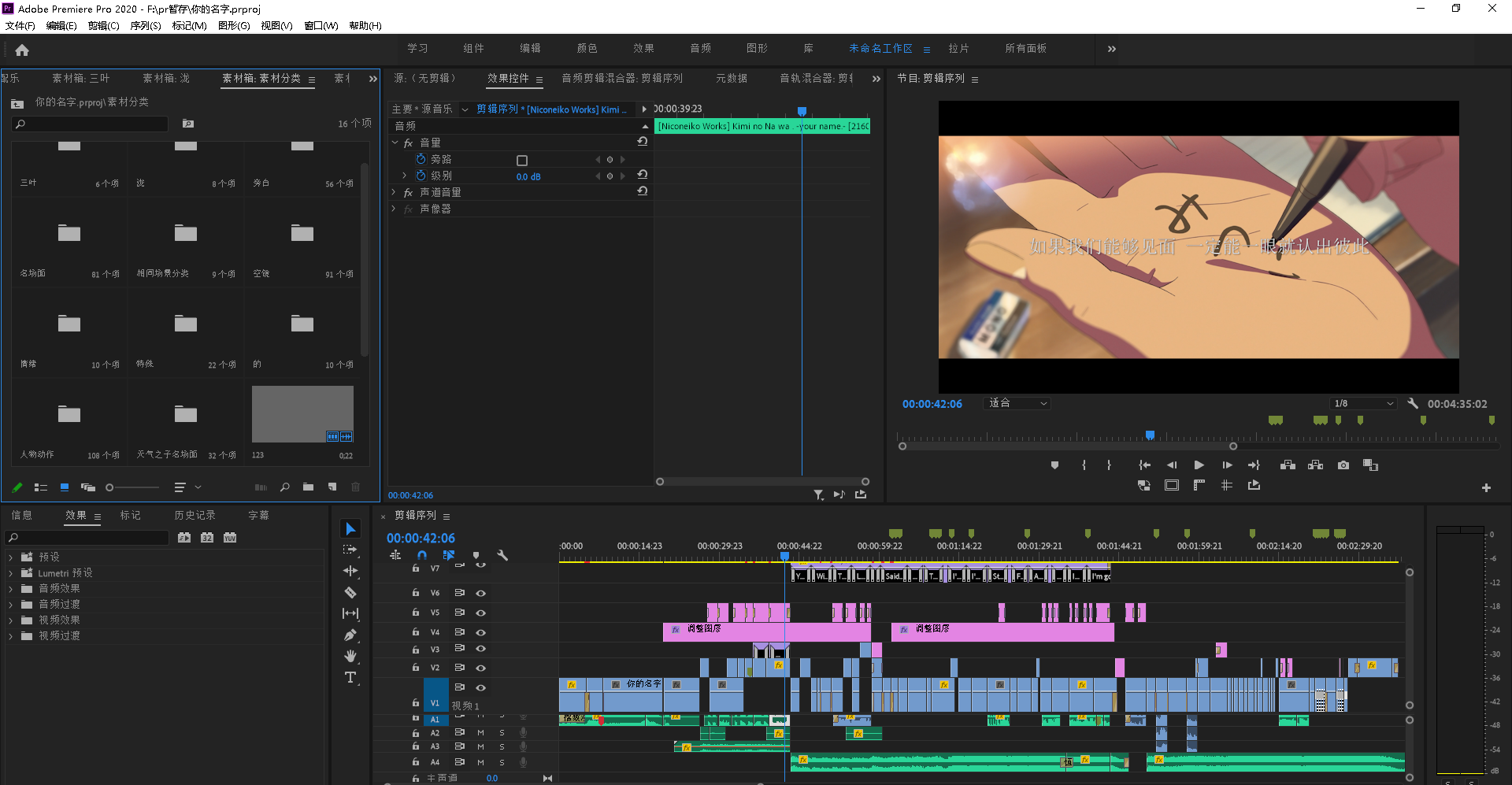Screen dimensions: 1512x785
Task: Click New Item icon in project panel
Action: click(332, 487)
